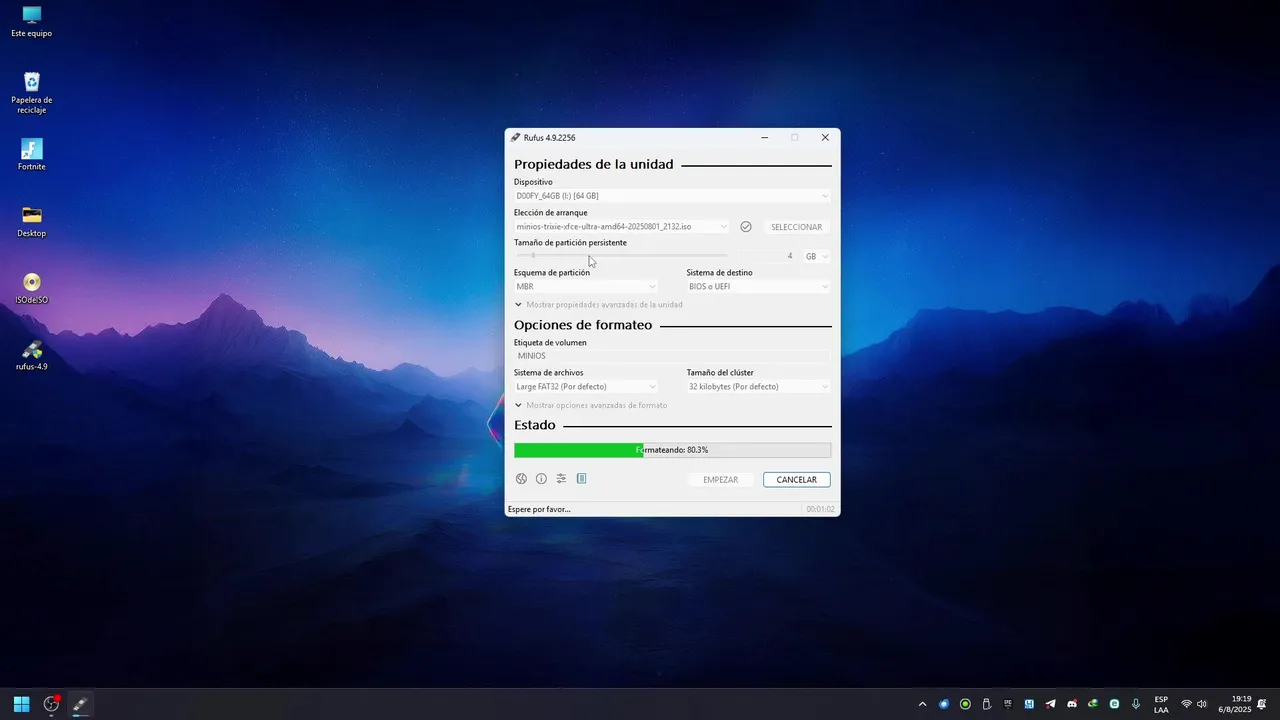Open the Wi-Fi network tray icon
This screenshot has height=720, width=1280.
[x=1186, y=704]
